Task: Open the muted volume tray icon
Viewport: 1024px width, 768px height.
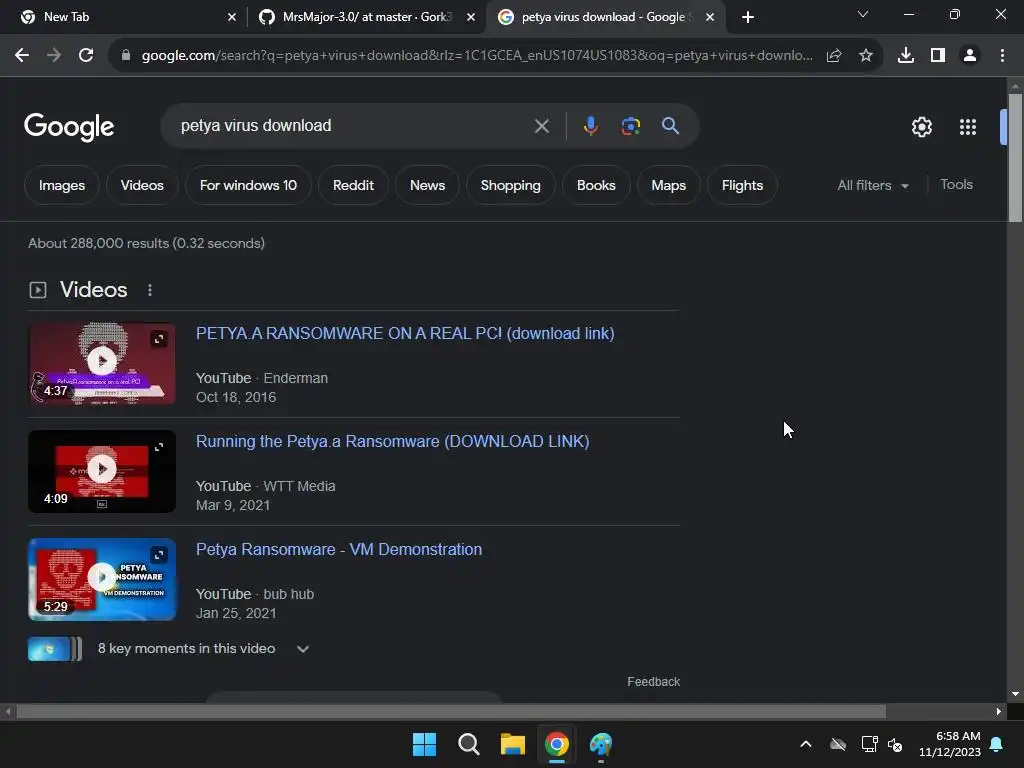Action: click(895, 744)
